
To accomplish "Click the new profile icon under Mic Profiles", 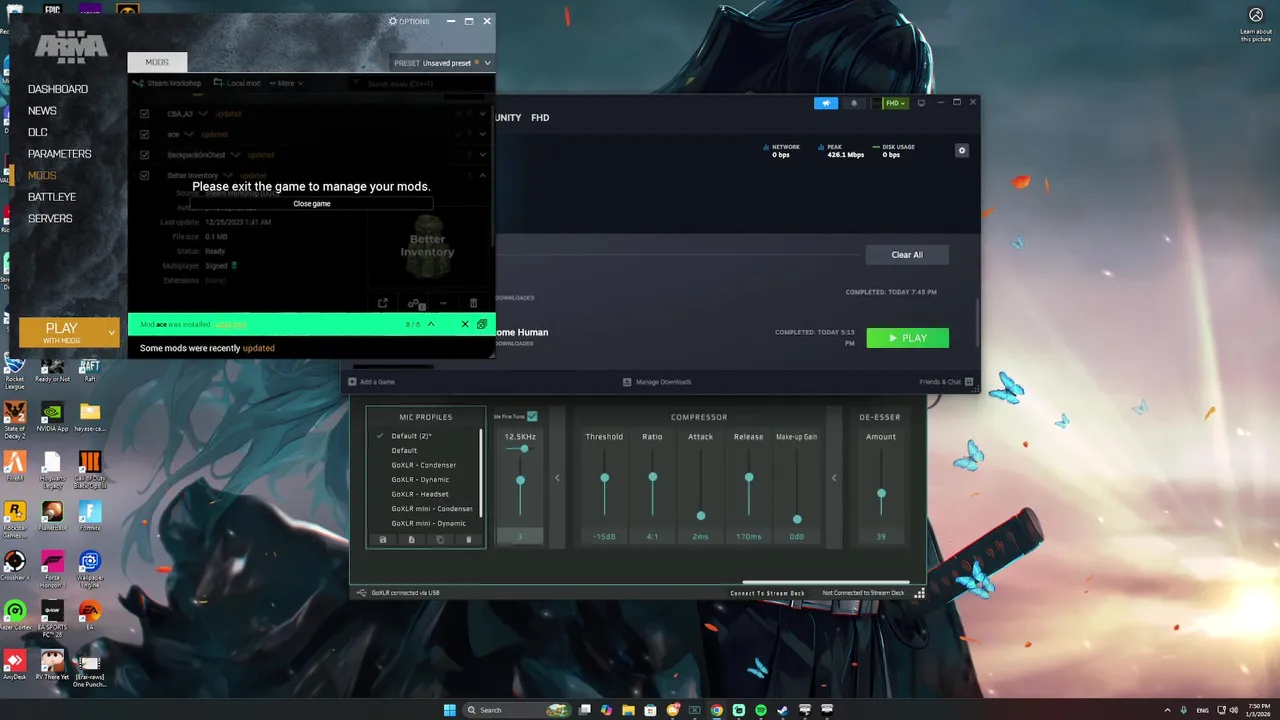I will [x=411, y=540].
